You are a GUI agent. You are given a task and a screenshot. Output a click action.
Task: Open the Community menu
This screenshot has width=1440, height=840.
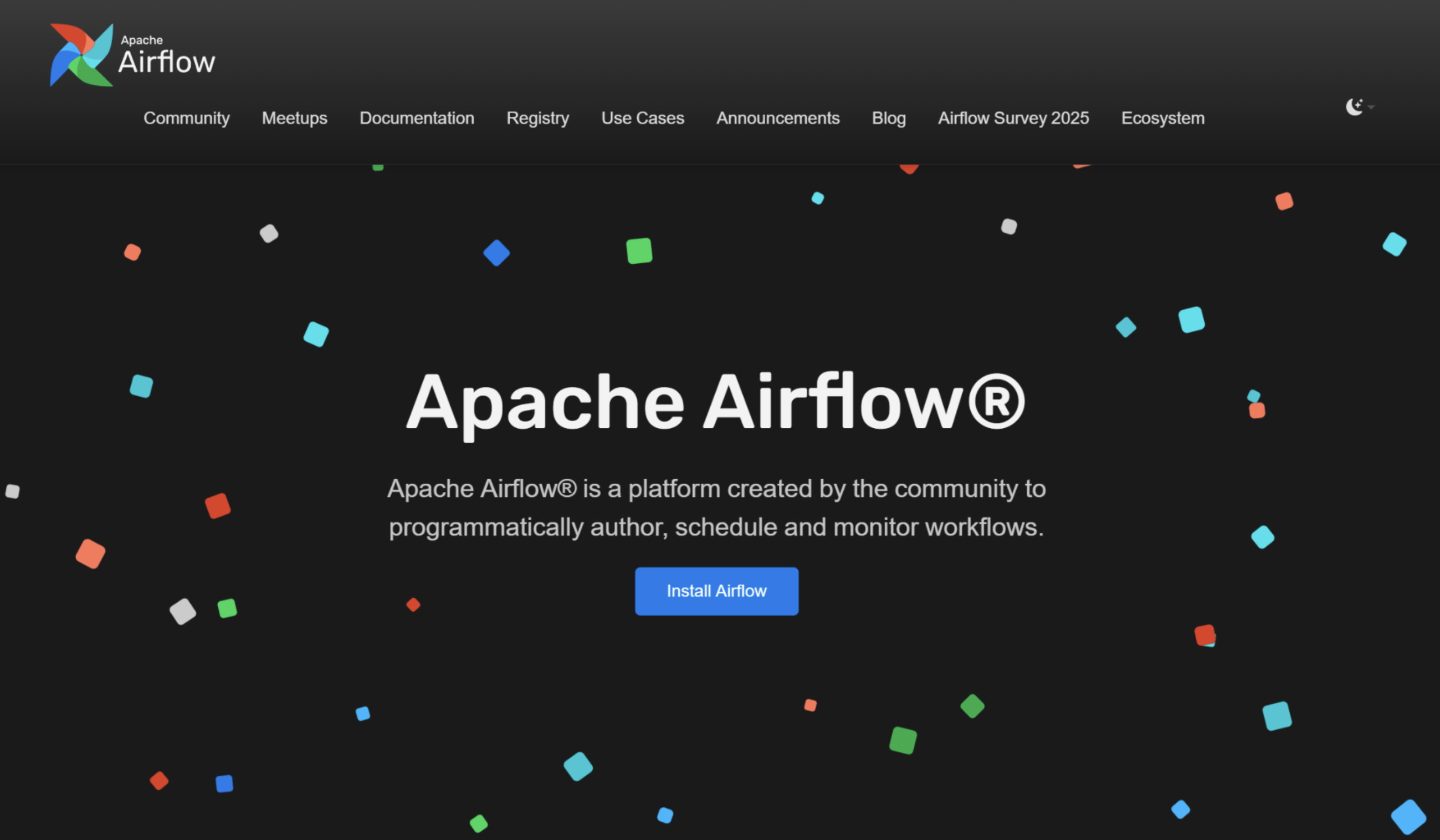point(186,117)
